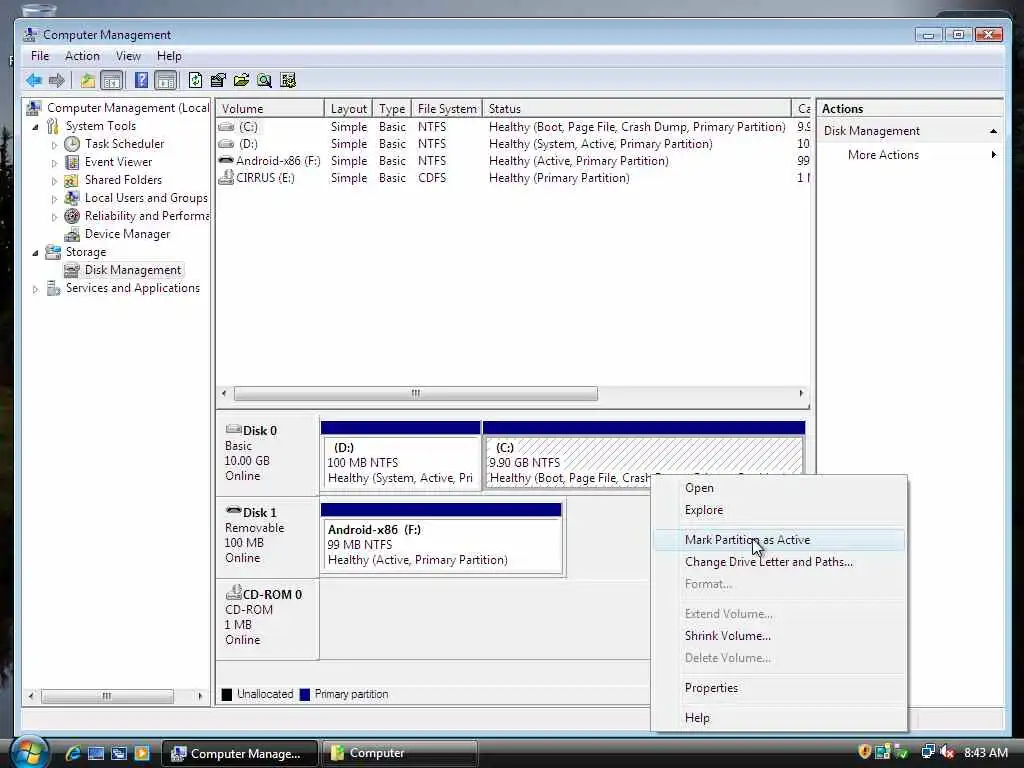Viewport: 1024px width, 768px height.
Task: Select Shrink Volume from context menu
Action: [x=779, y=636]
